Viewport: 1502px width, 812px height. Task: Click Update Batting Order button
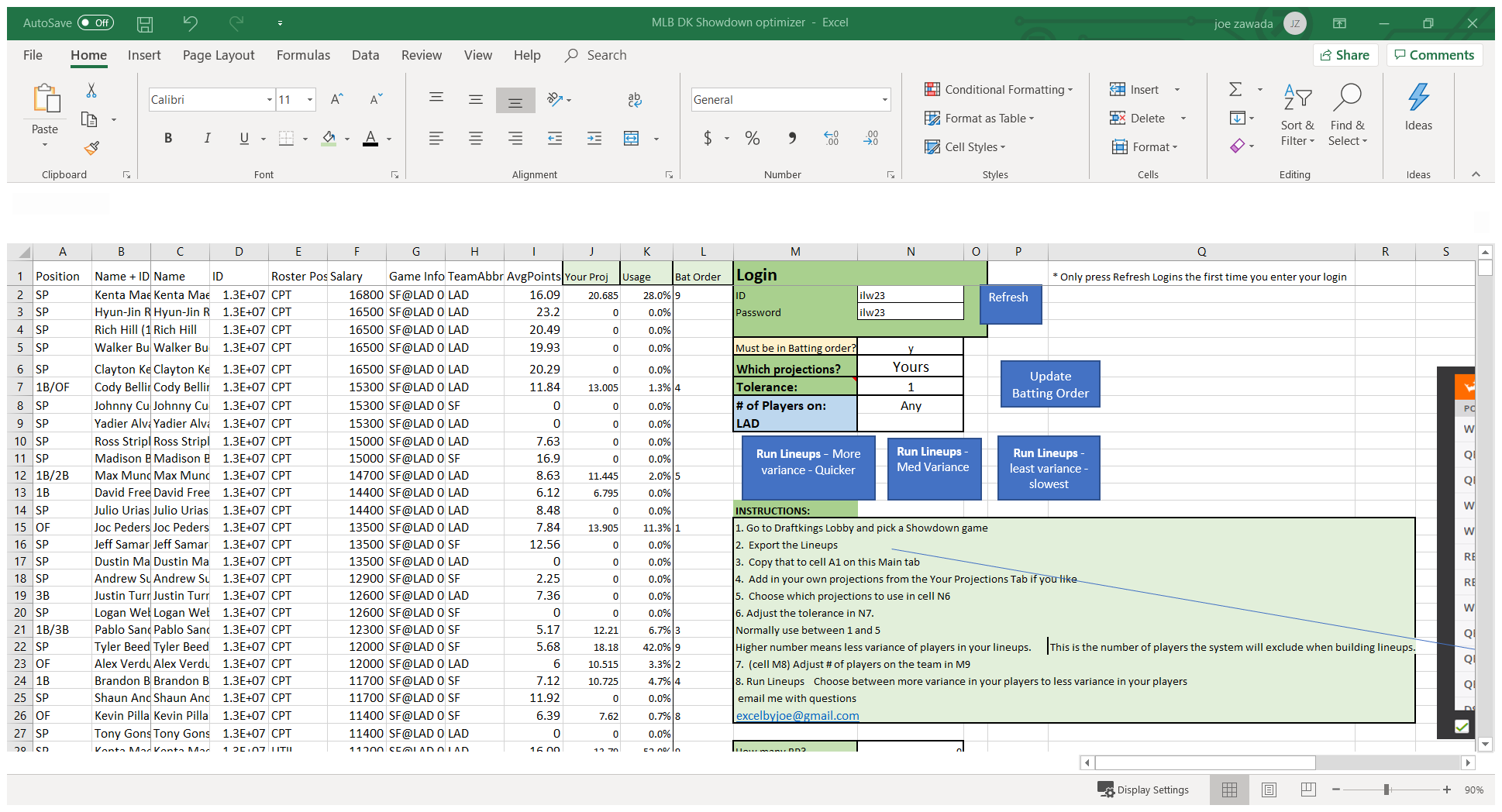1050,384
